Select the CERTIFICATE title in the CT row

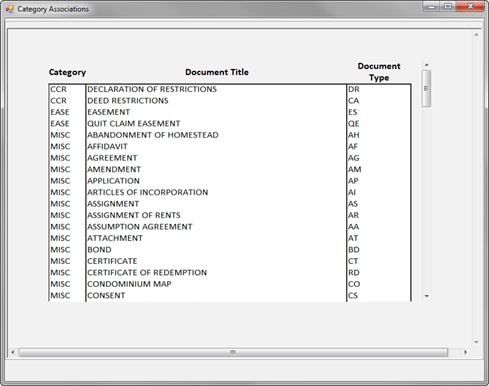(112, 261)
